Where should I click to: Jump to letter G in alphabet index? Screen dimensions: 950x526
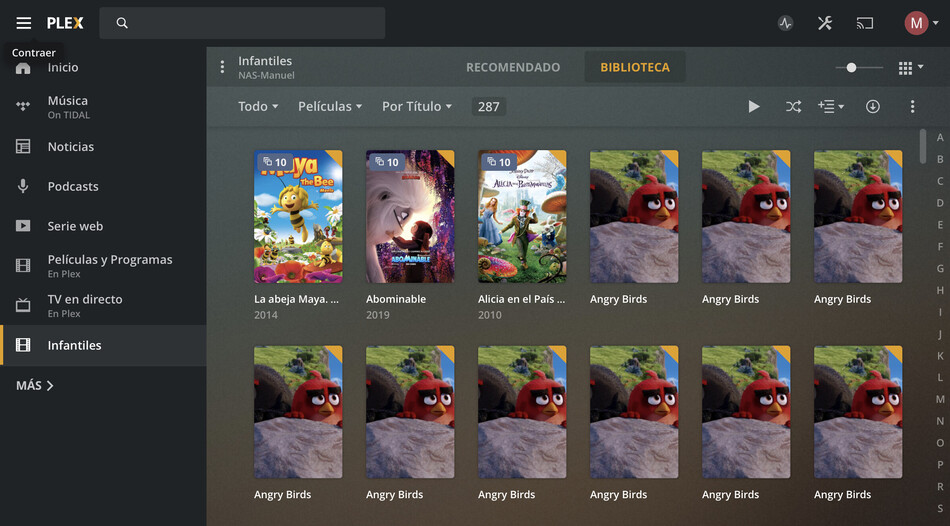[x=940, y=268]
